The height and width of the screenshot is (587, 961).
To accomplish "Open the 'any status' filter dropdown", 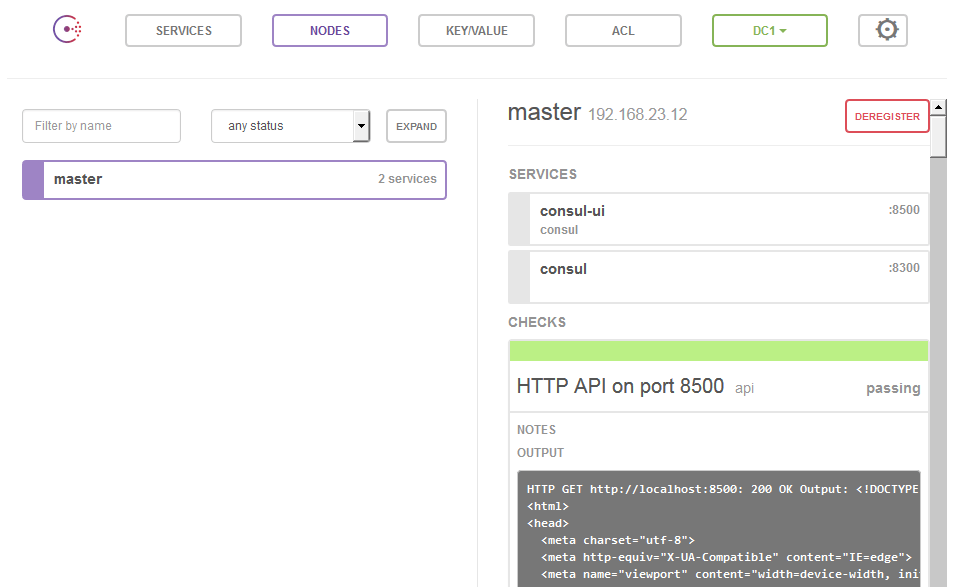I will pos(290,126).
